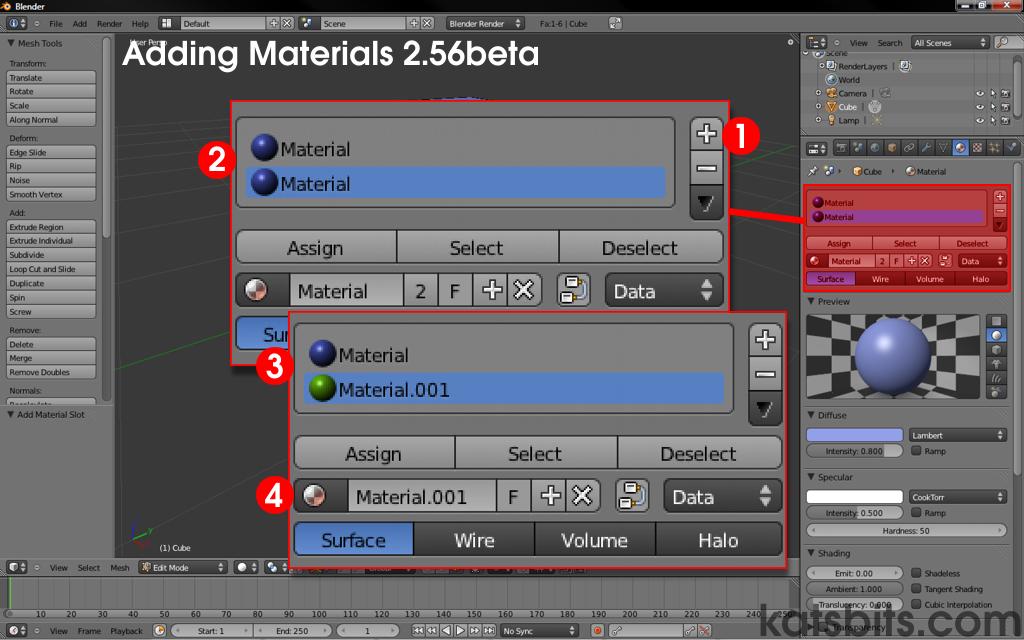
Task: Click the Translate button
Action: [51, 78]
